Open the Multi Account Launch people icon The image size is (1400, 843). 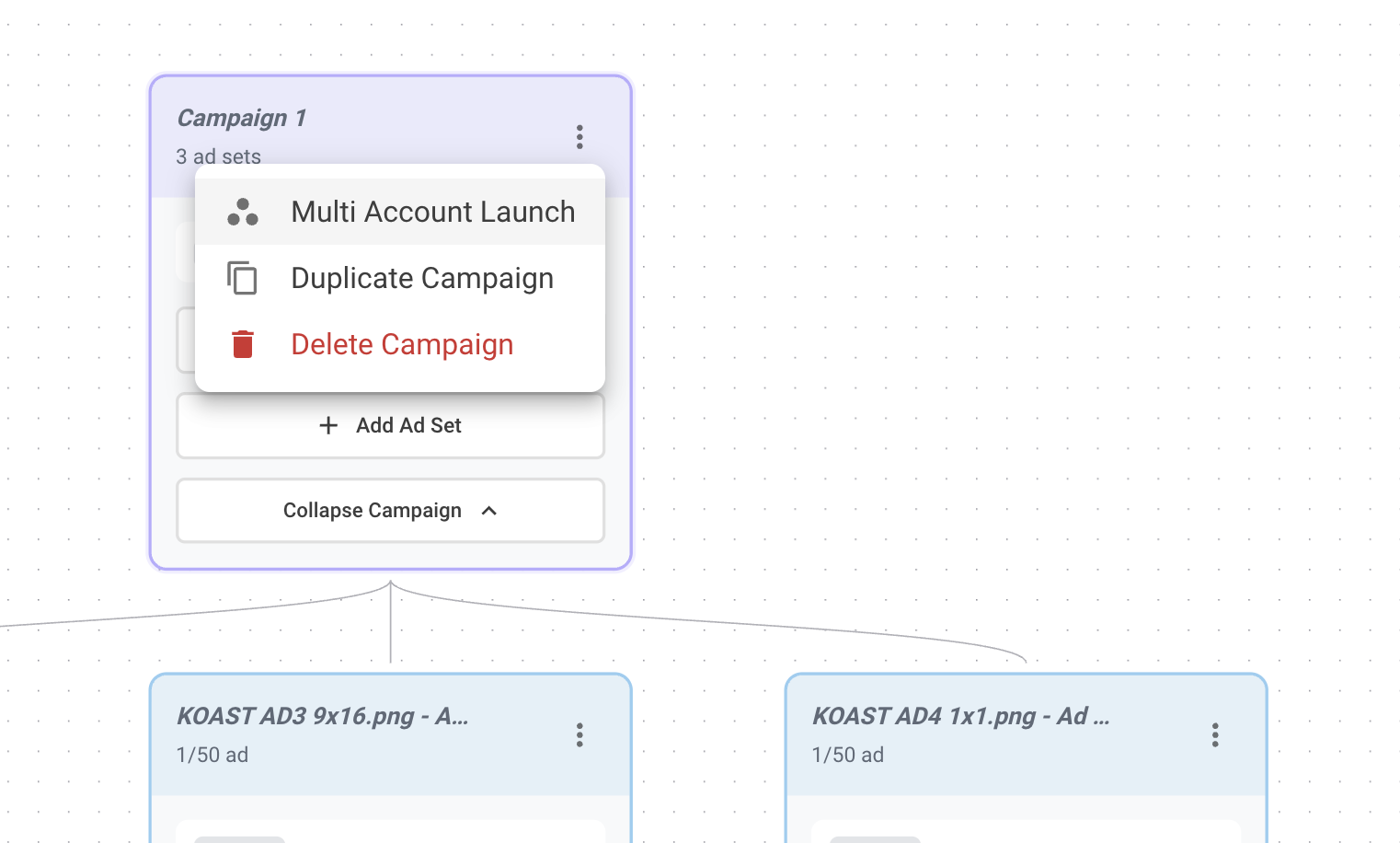241,213
